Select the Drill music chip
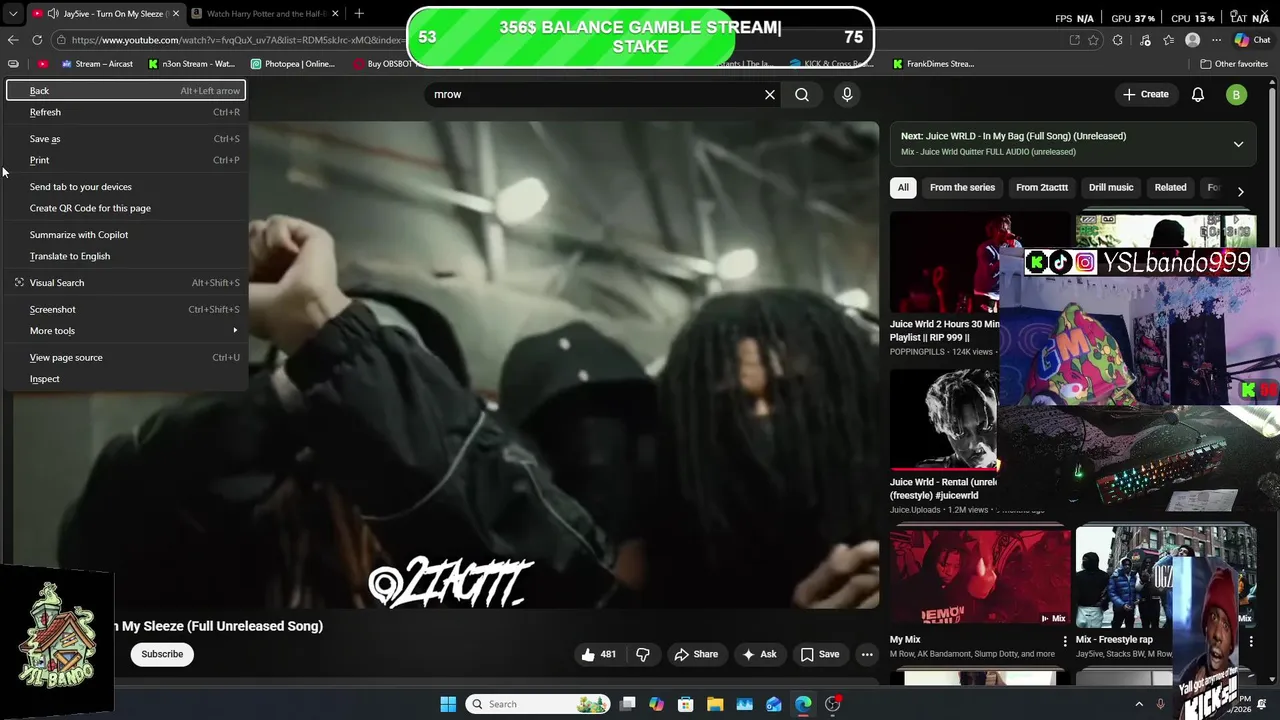The height and width of the screenshot is (720, 1280). tap(1111, 187)
